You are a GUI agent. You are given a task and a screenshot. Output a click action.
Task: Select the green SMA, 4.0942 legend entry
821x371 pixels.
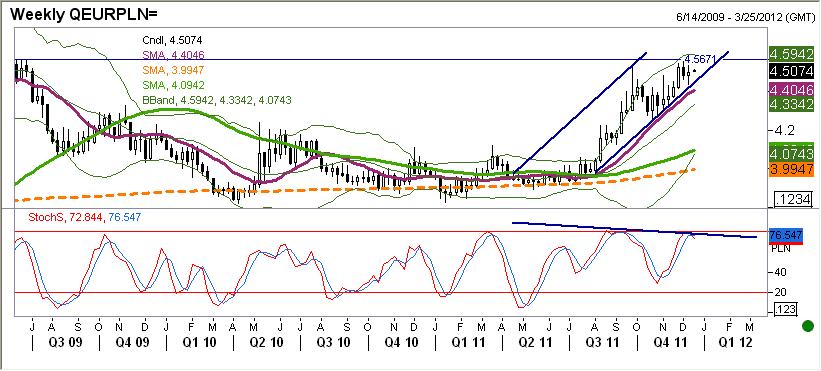pyautogui.click(x=173, y=85)
